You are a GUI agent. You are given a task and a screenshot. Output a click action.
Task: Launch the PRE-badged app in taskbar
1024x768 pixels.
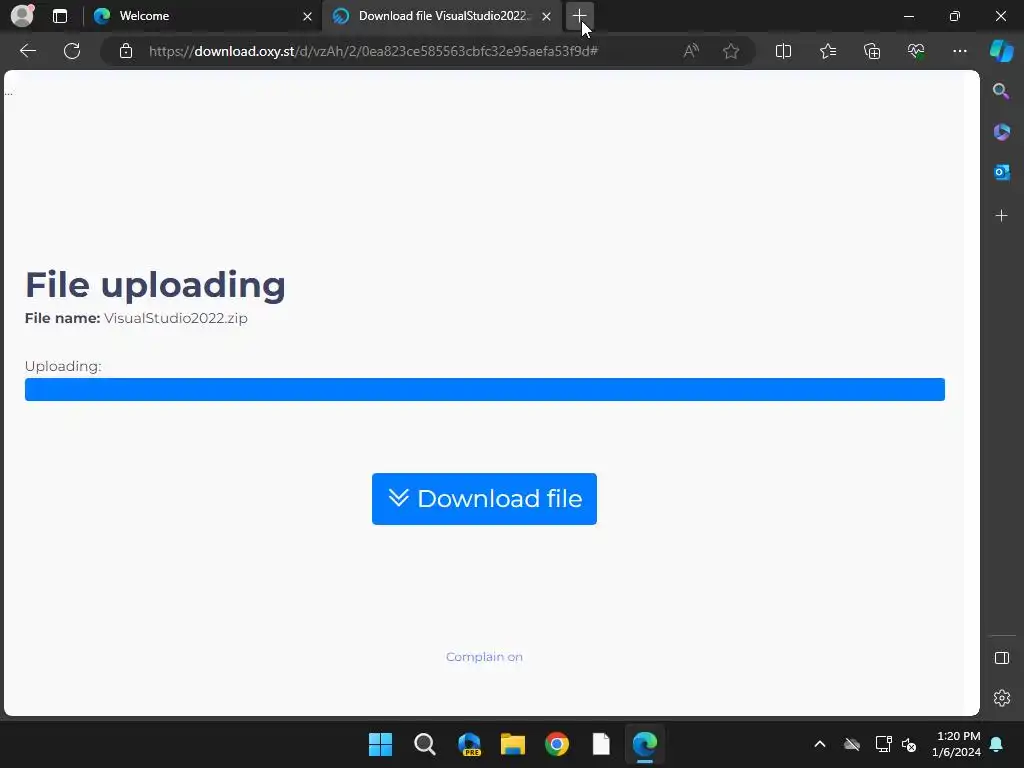pyautogui.click(x=470, y=744)
